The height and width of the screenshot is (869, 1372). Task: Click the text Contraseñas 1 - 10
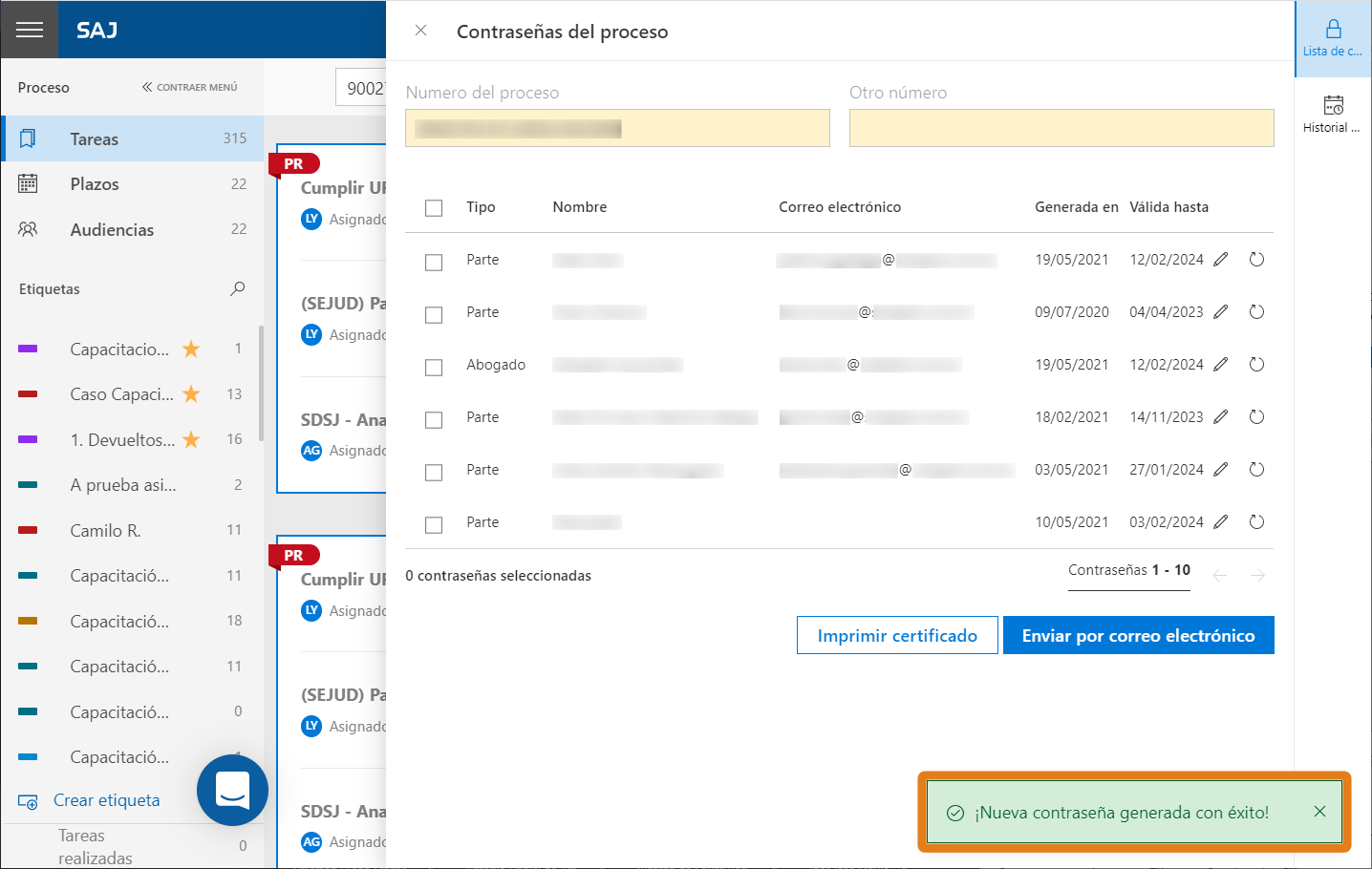click(x=1129, y=570)
